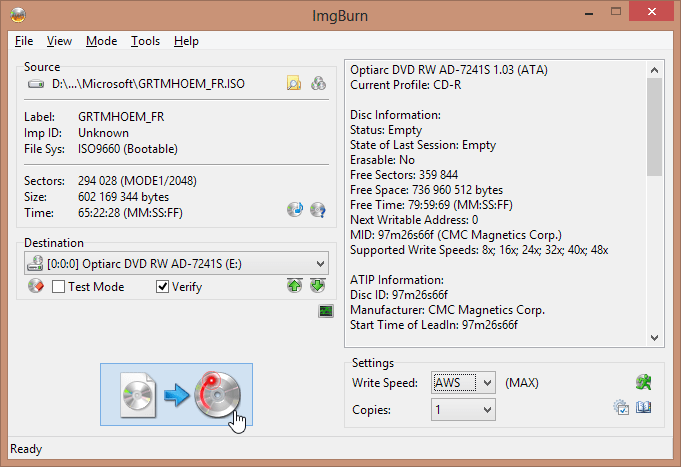Viewport: 681px width, 467px height.
Task: Click the size value 602 169 344 bytes
Action: [123, 197]
